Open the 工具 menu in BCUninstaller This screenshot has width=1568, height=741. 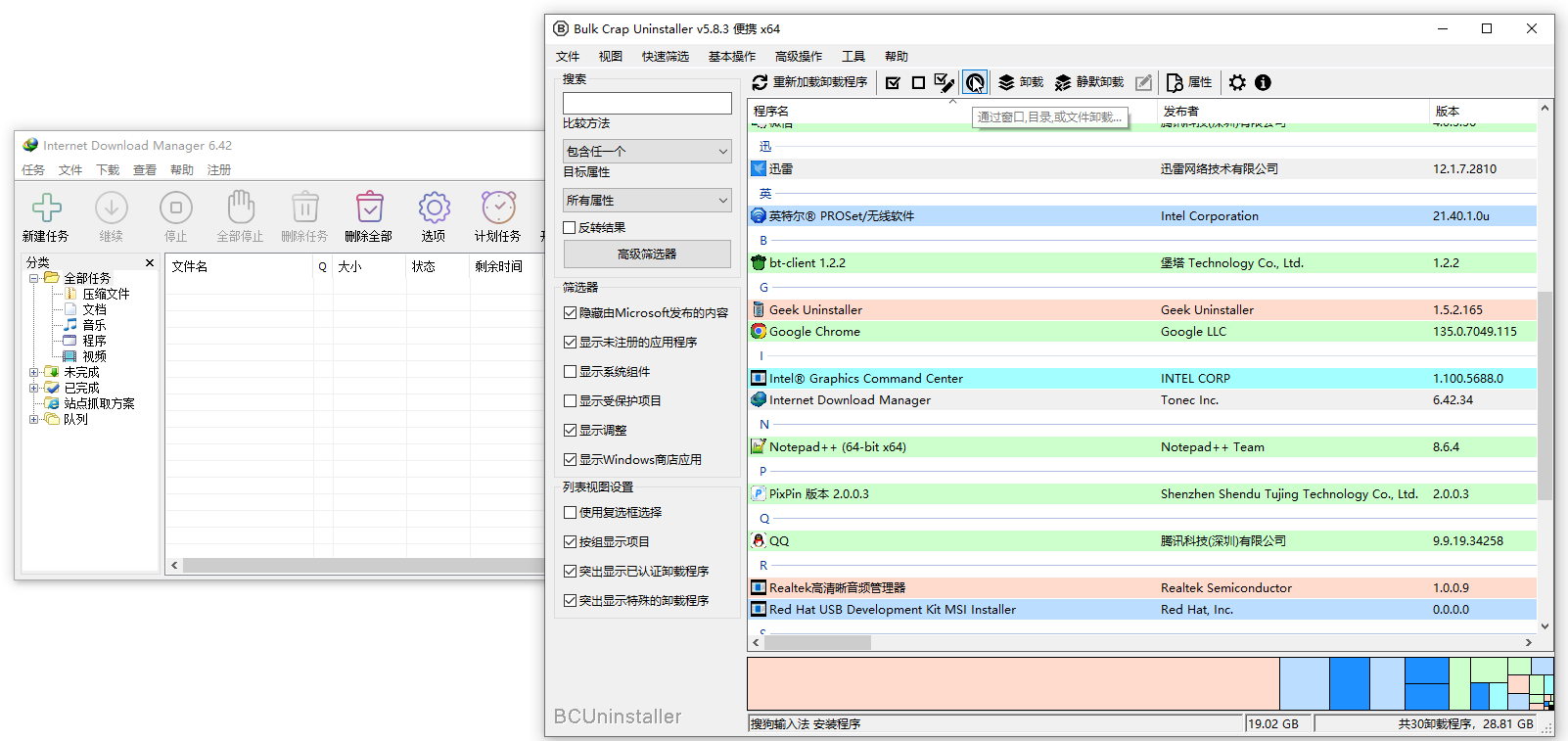point(853,57)
